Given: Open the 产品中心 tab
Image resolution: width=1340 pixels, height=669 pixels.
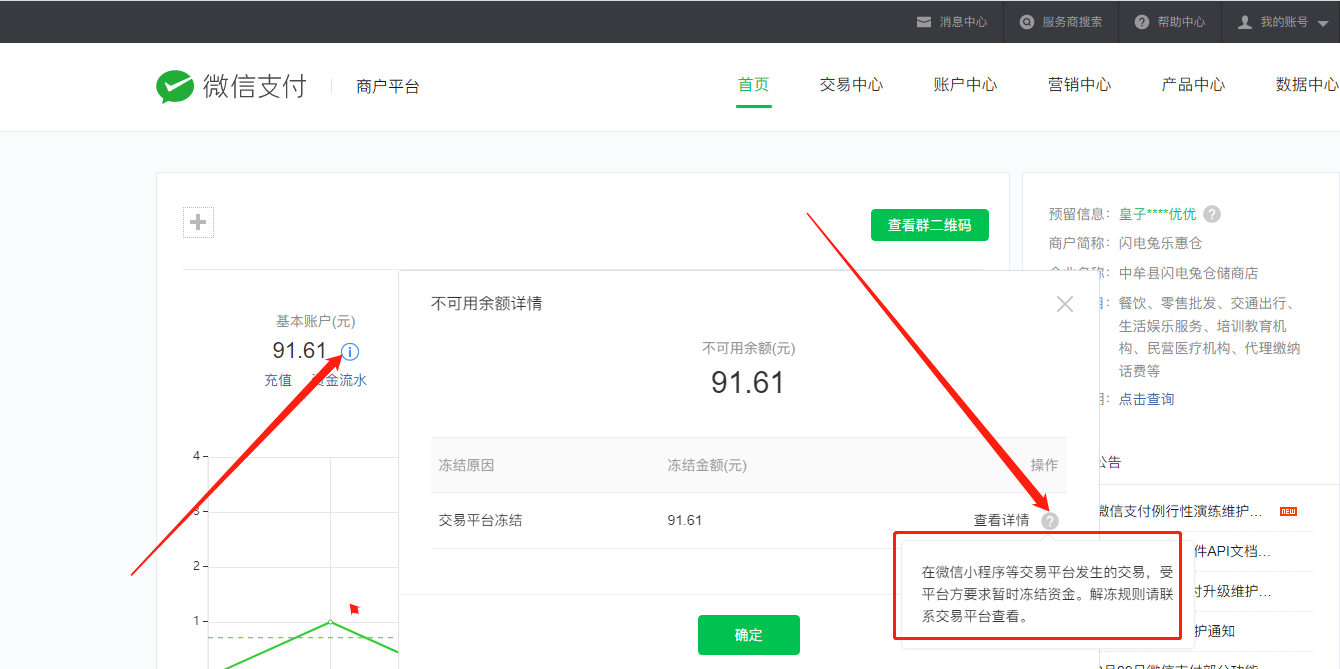Looking at the screenshot, I should (1193, 85).
